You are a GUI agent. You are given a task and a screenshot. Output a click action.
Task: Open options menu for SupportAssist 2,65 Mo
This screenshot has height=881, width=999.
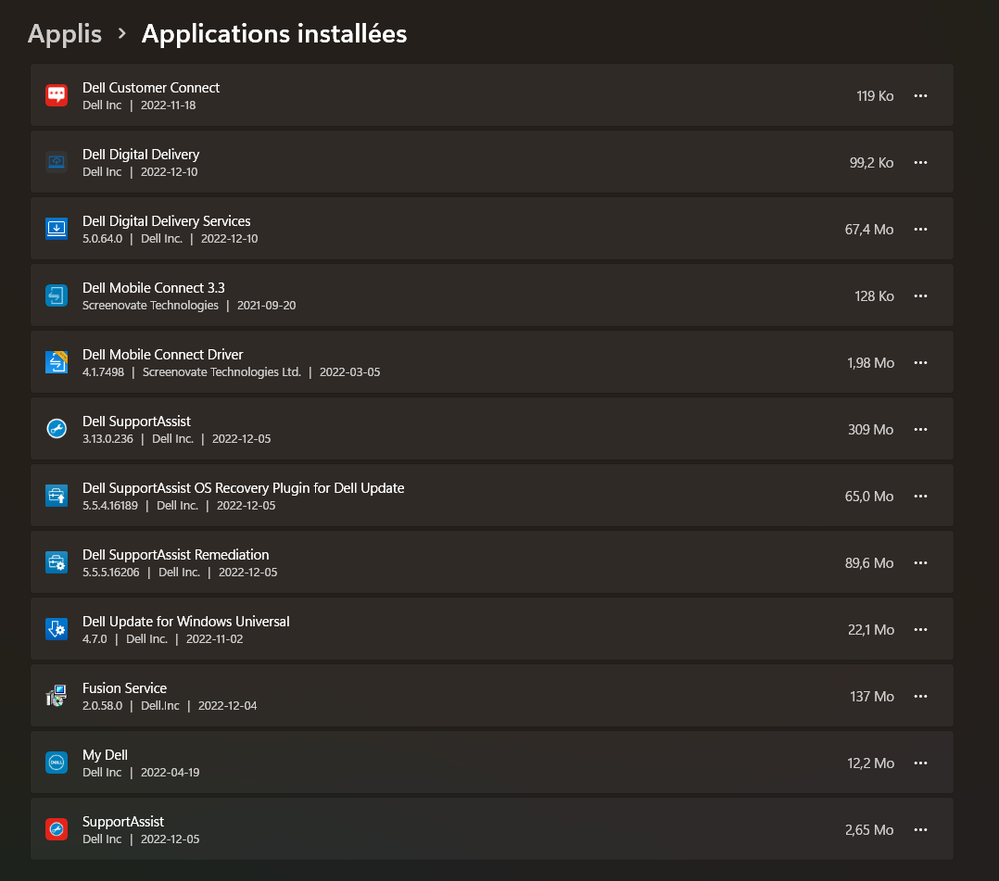[921, 829]
